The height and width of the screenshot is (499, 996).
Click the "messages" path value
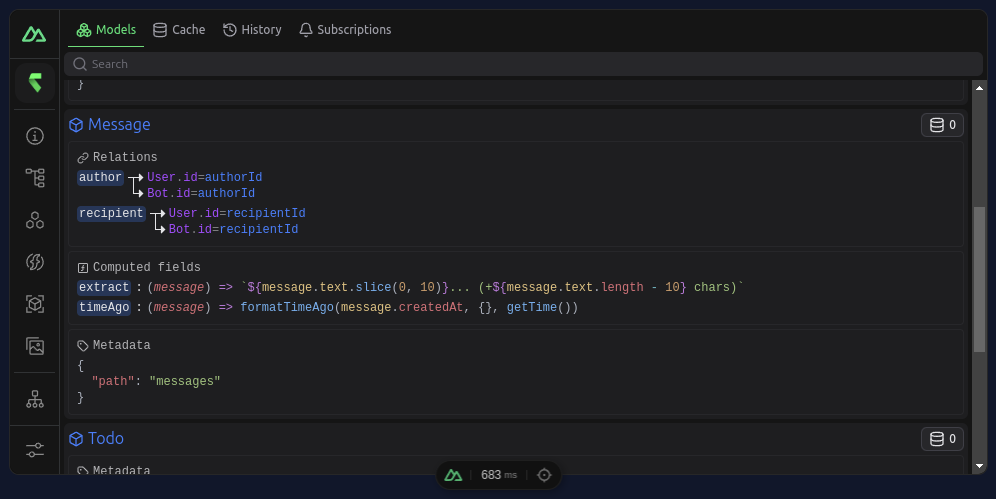click(x=185, y=382)
